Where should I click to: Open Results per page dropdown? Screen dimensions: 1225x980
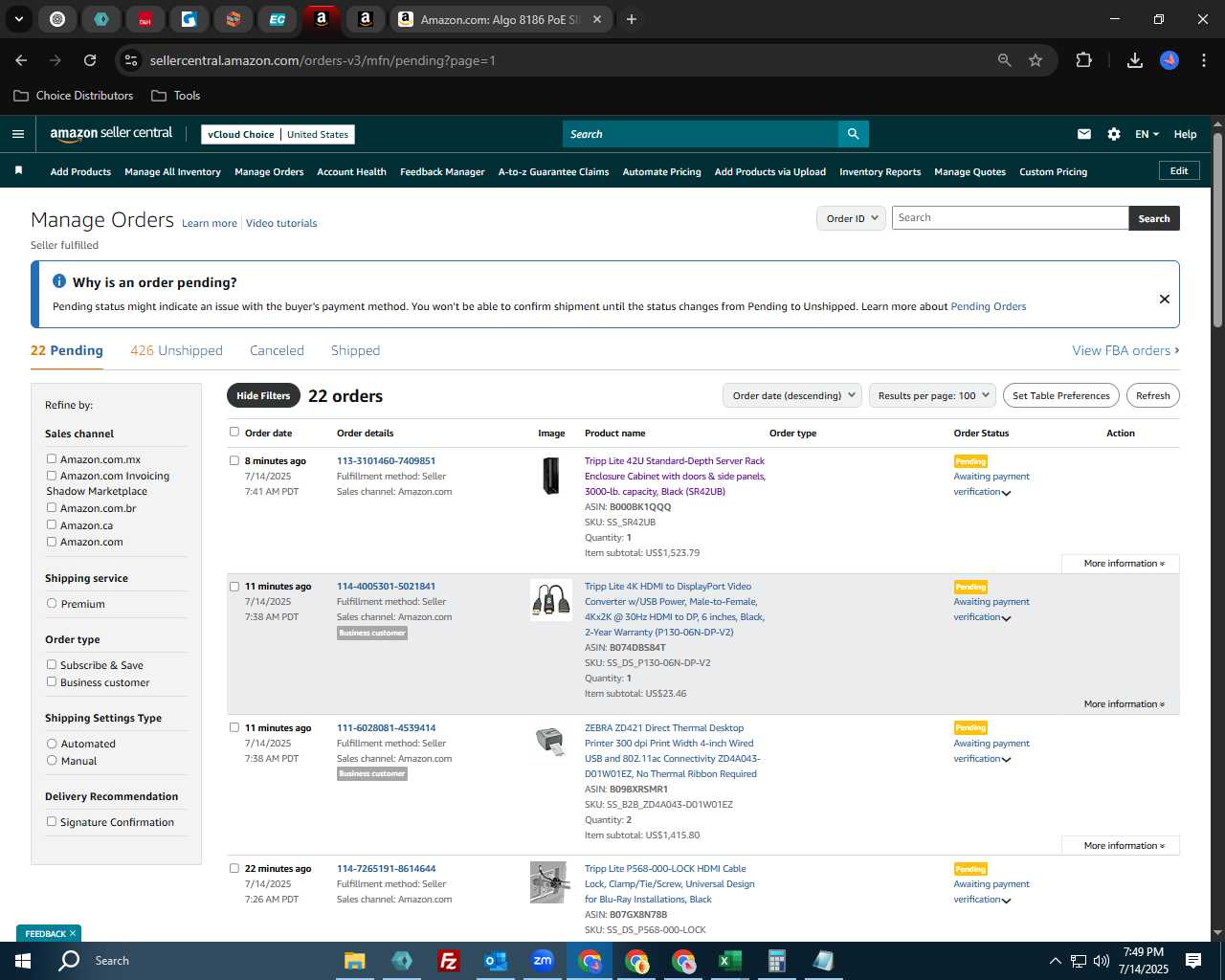(x=932, y=395)
